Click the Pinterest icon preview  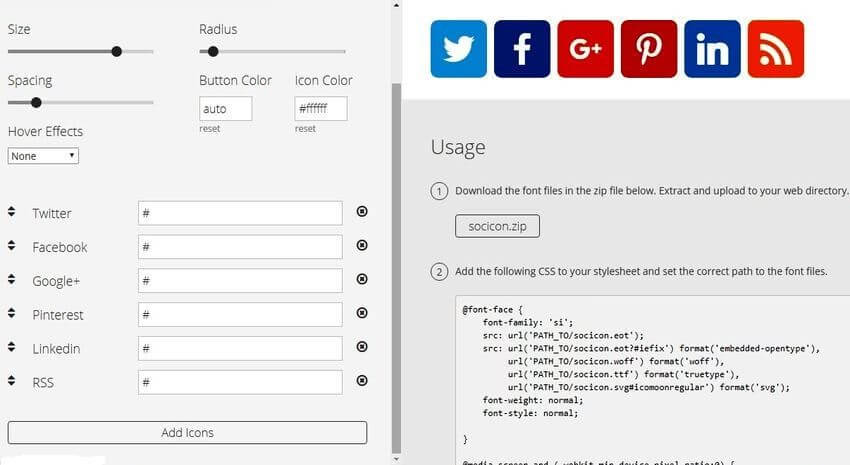[649, 49]
